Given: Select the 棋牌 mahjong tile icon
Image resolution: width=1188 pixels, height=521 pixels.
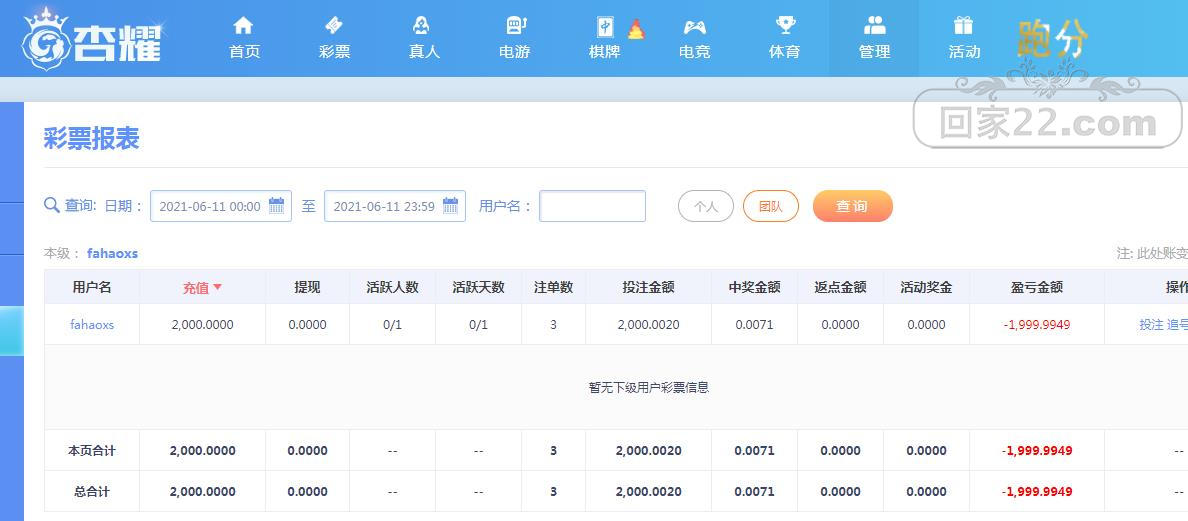Looking at the screenshot, I should coord(605,27).
